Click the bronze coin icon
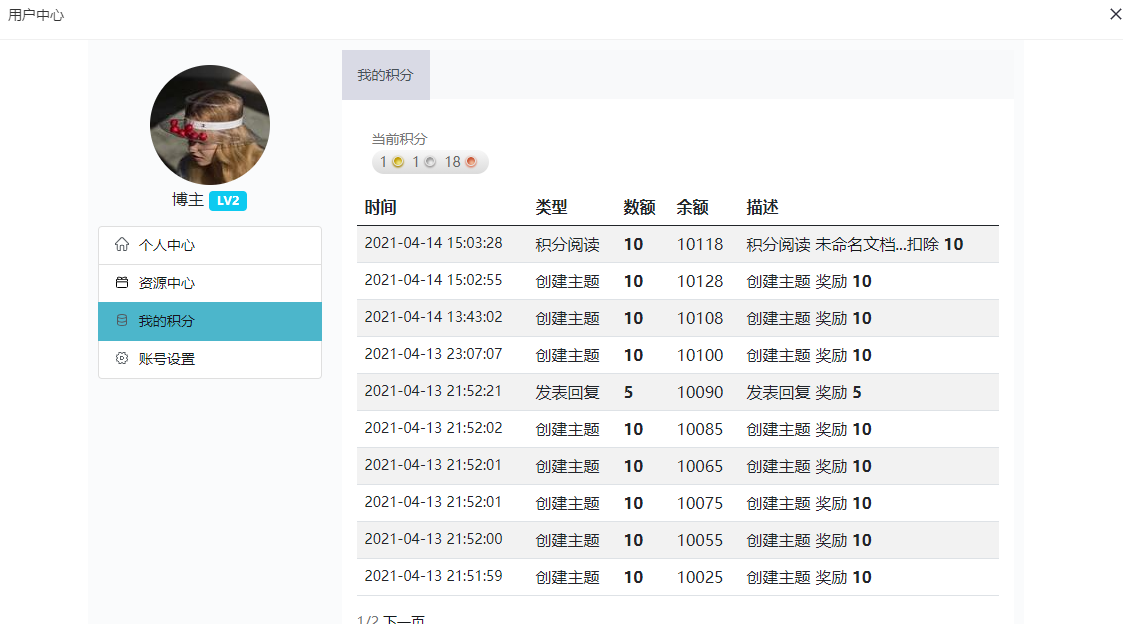 (471, 162)
